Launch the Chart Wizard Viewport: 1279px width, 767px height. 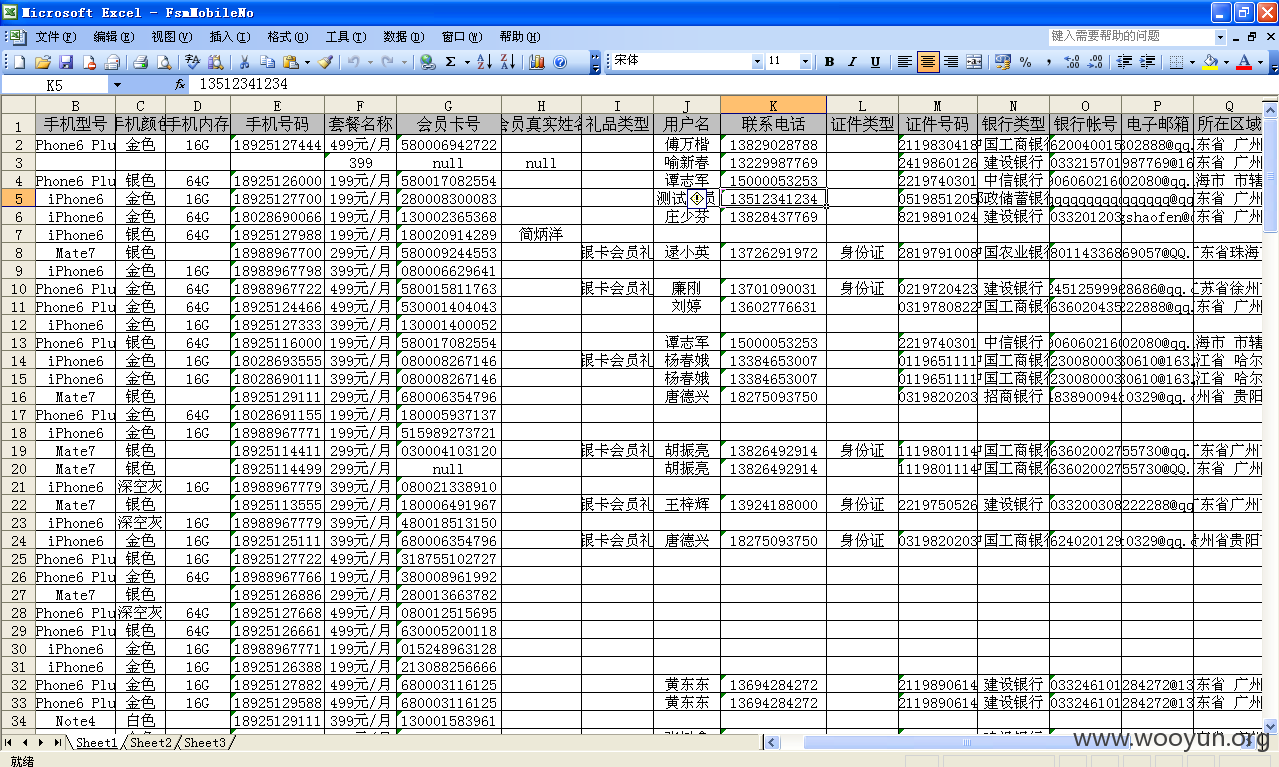[537, 62]
